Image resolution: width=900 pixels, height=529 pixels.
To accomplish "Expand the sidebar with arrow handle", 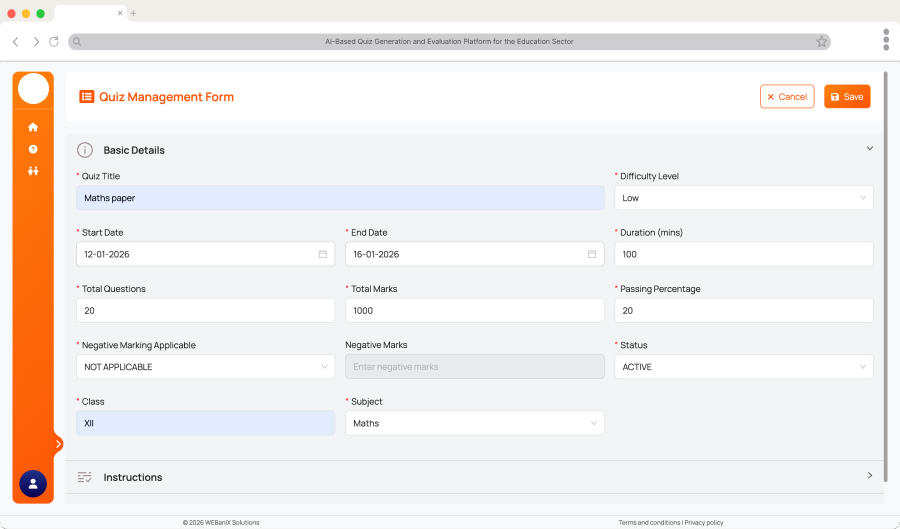I will coord(58,443).
